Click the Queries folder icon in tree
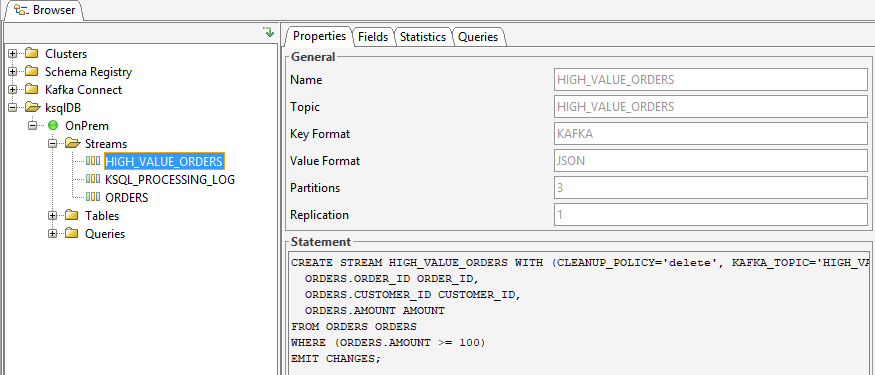The height and width of the screenshot is (375, 875). (x=71, y=233)
